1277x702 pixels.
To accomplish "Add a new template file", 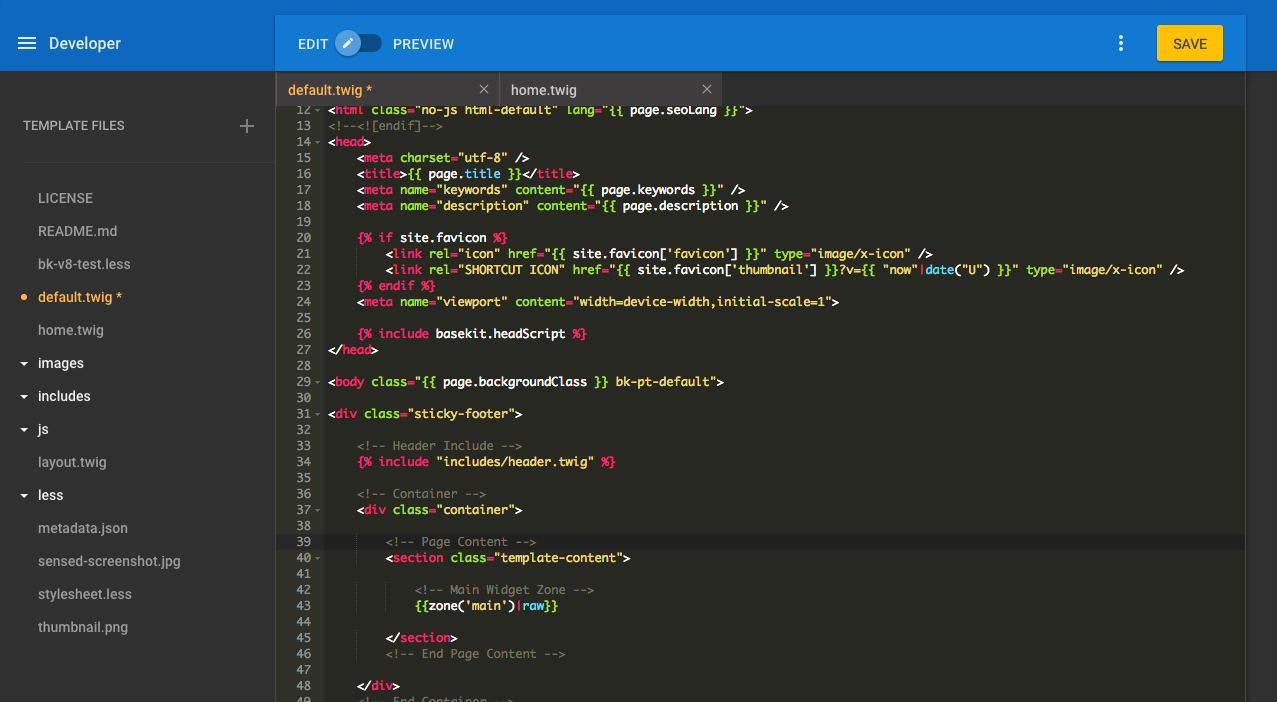I will tap(247, 126).
